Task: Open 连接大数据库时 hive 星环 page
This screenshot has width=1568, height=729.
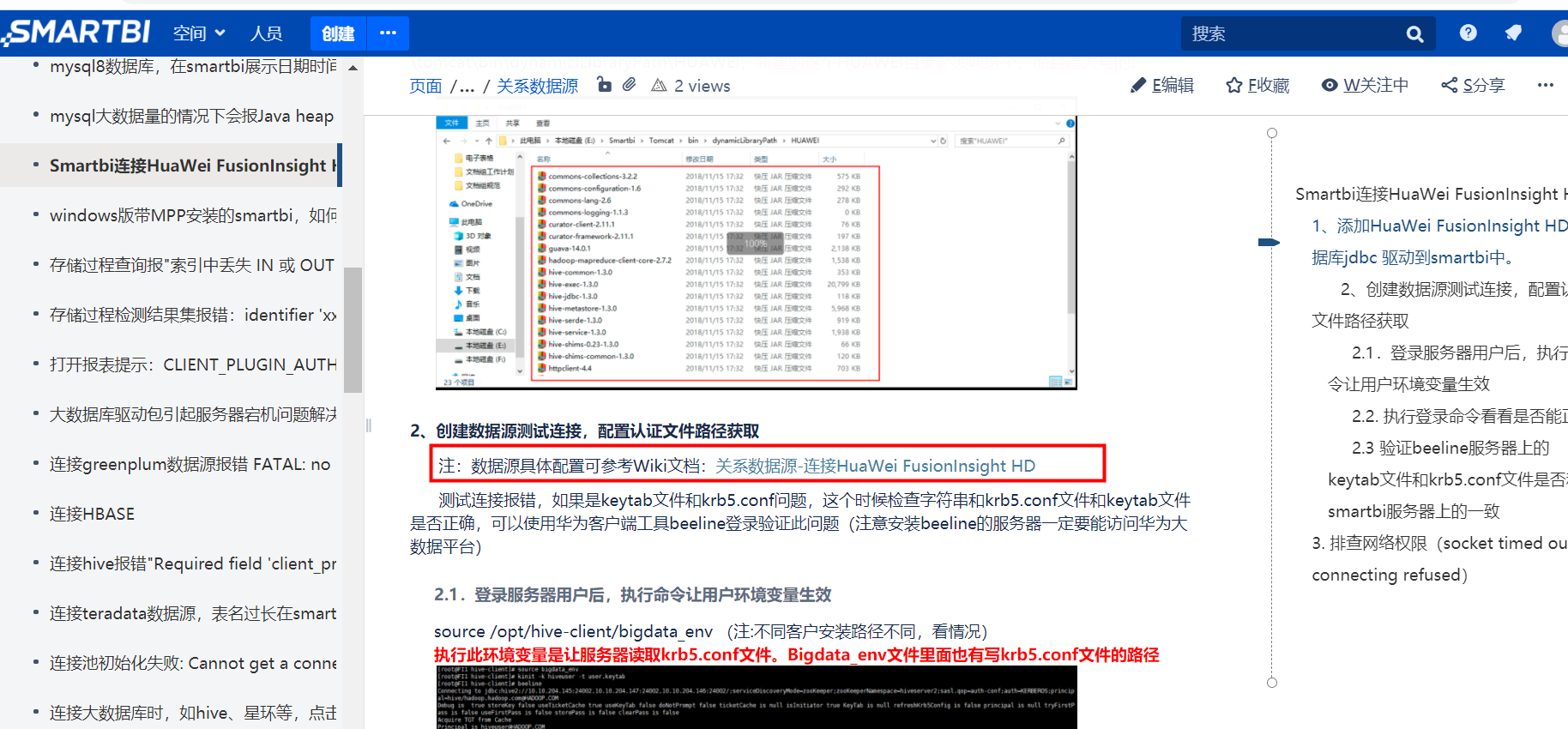Action: [x=193, y=713]
